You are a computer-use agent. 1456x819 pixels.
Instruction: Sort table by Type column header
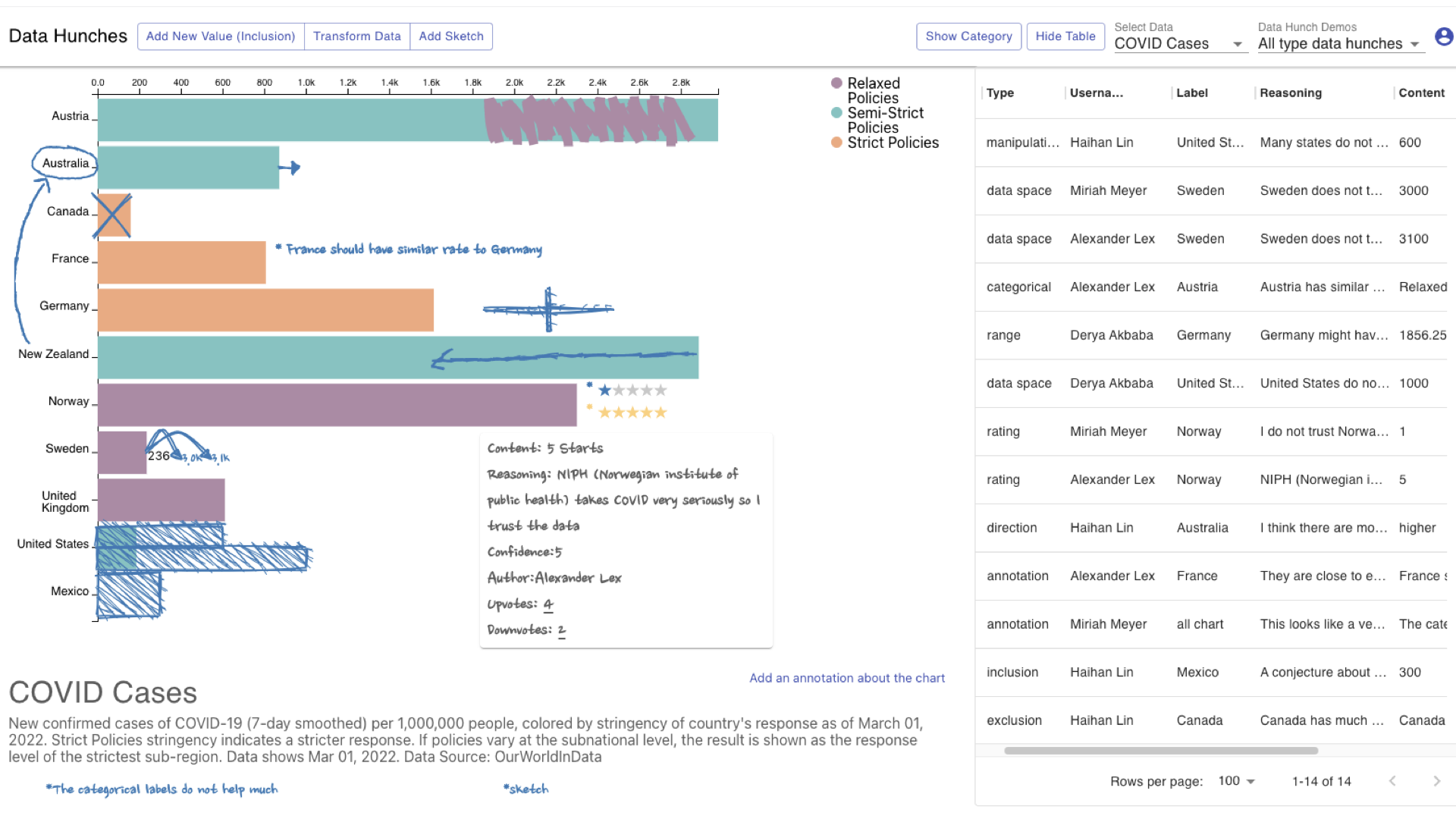tap(1000, 93)
